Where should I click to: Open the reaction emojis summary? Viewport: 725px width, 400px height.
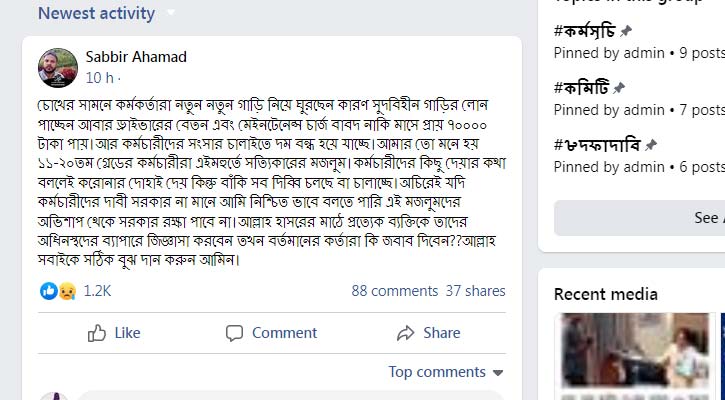pos(58,291)
